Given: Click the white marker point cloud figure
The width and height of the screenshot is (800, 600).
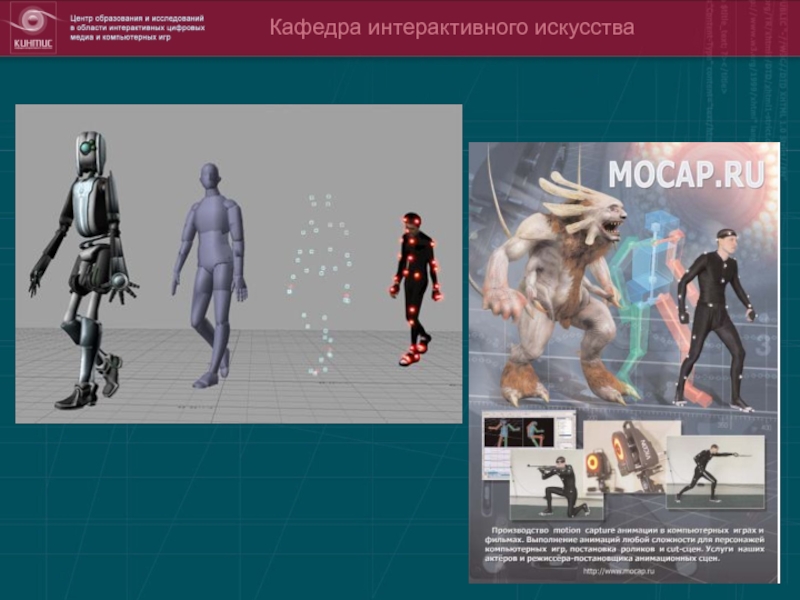Looking at the screenshot, I should tap(321, 285).
